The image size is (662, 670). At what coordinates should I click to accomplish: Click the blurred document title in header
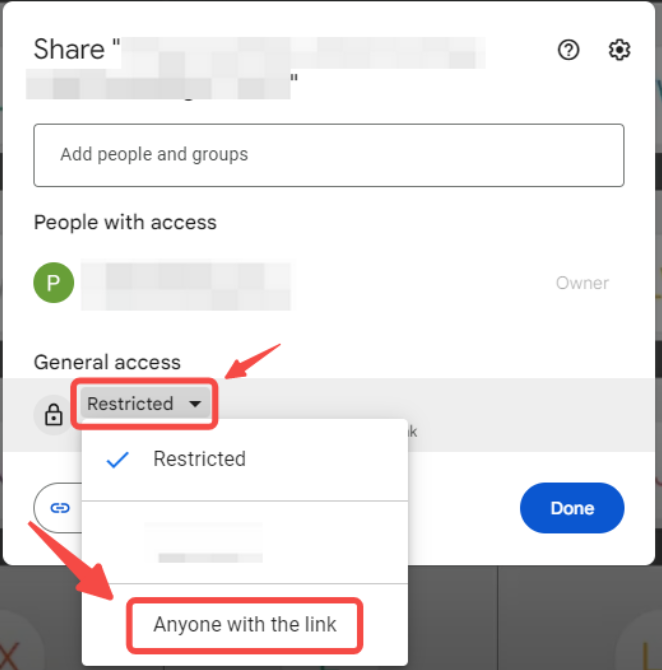pos(256,66)
